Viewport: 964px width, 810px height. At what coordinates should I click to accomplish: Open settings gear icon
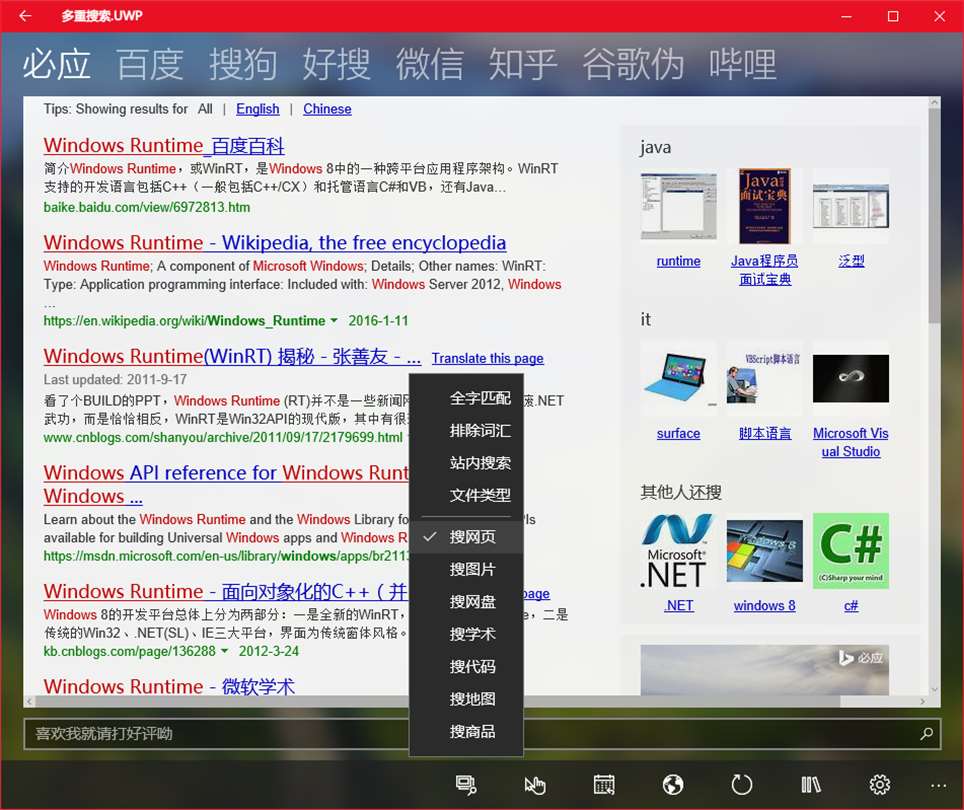(x=879, y=785)
